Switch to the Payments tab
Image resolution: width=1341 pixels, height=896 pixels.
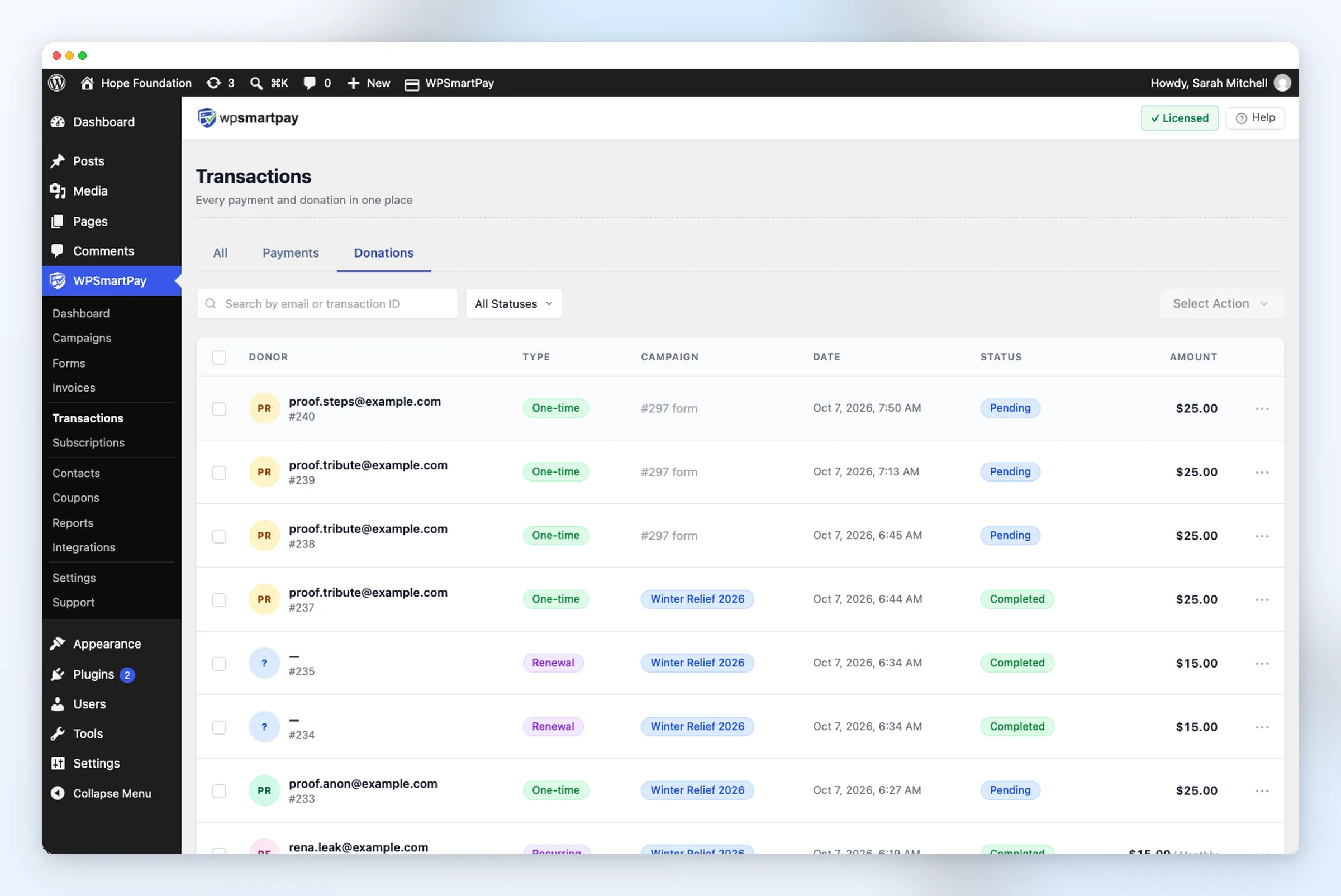291,252
